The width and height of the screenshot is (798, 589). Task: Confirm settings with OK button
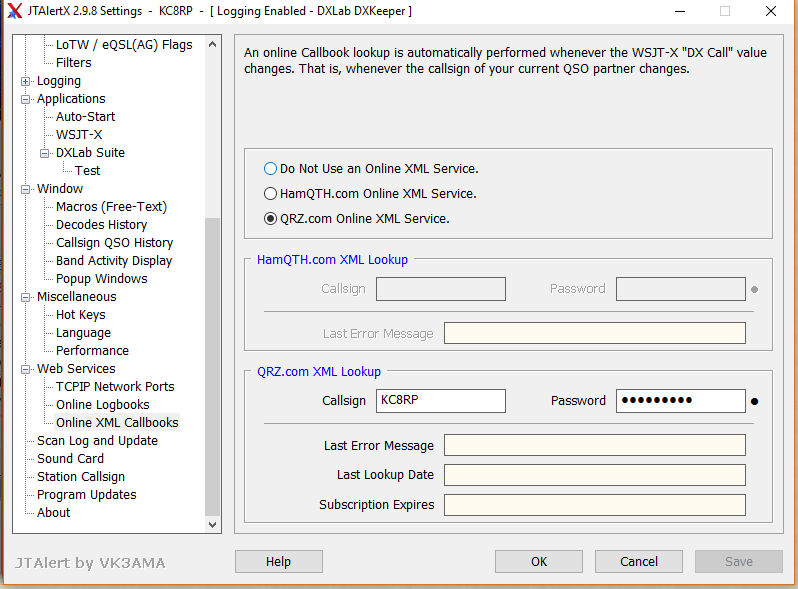538,562
